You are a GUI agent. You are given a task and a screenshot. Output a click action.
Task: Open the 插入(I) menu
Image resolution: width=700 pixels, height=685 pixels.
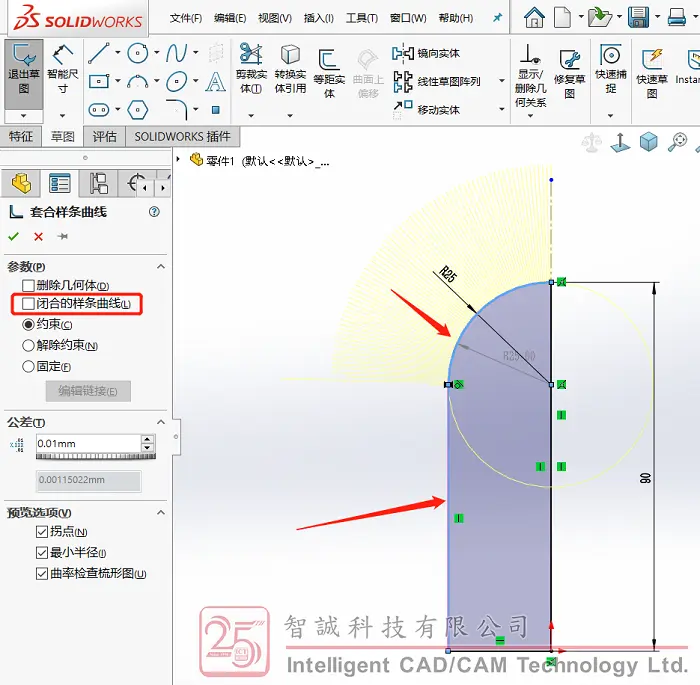[x=318, y=18]
